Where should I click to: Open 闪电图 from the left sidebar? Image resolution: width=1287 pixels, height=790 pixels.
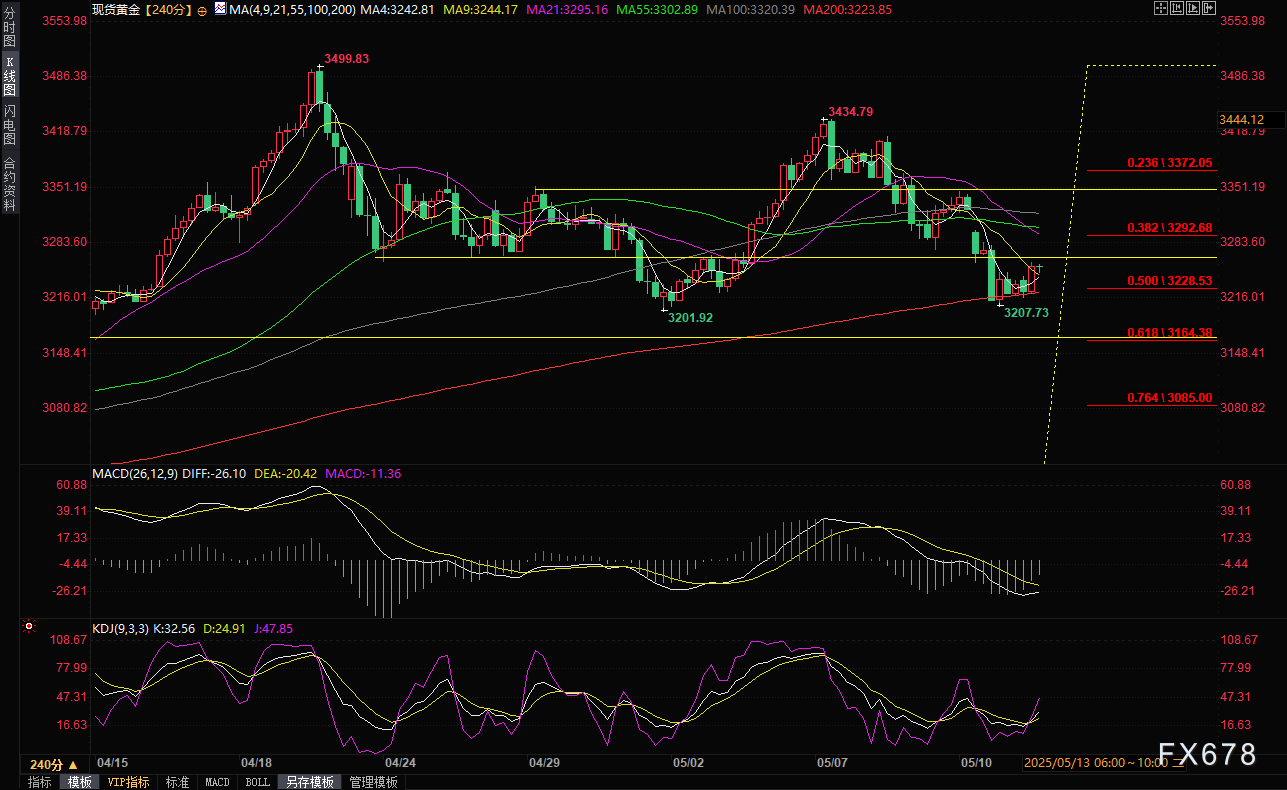(9, 124)
